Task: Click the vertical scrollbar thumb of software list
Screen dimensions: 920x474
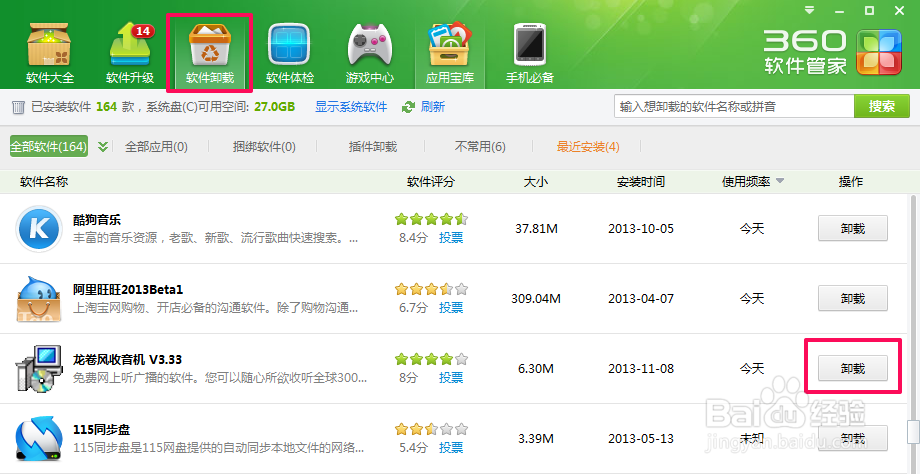Action: (x=913, y=432)
